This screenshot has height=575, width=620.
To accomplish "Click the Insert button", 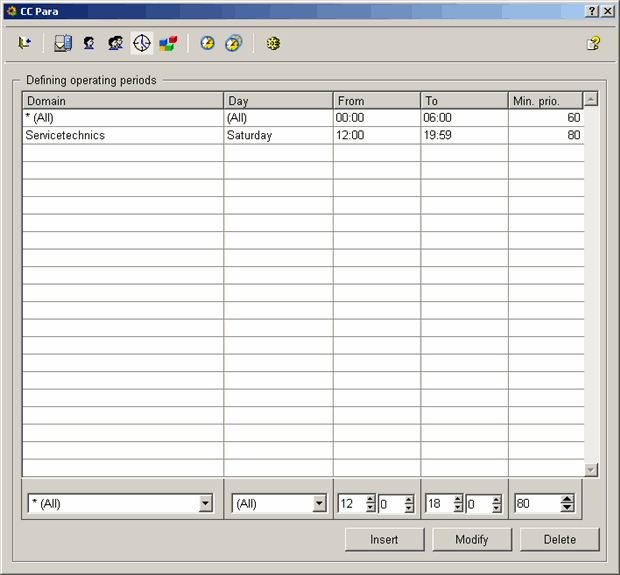I will coord(384,539).
